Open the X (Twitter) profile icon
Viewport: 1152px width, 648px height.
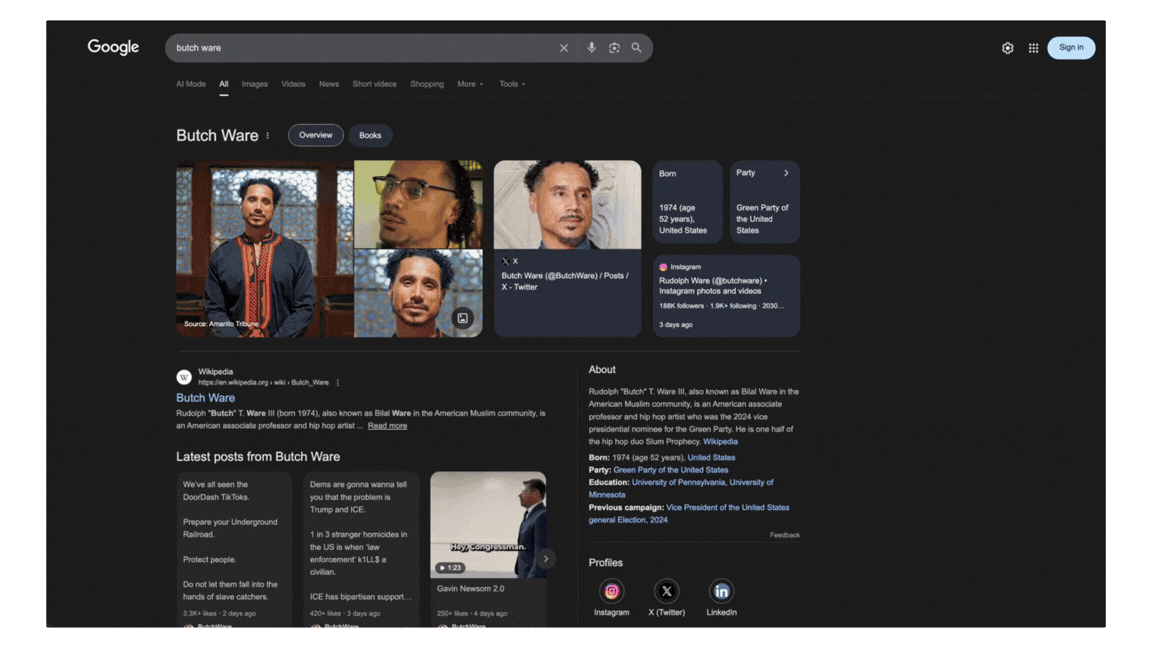click(666, 591)
